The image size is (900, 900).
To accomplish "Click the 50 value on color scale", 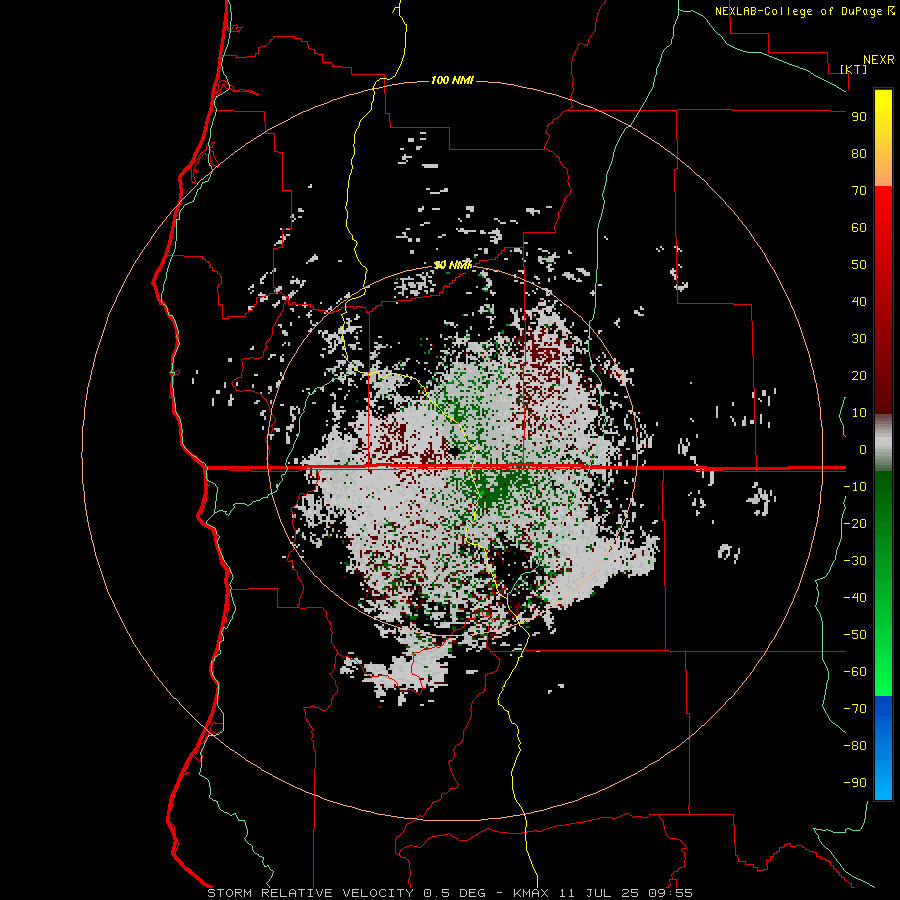I will 859,265.
